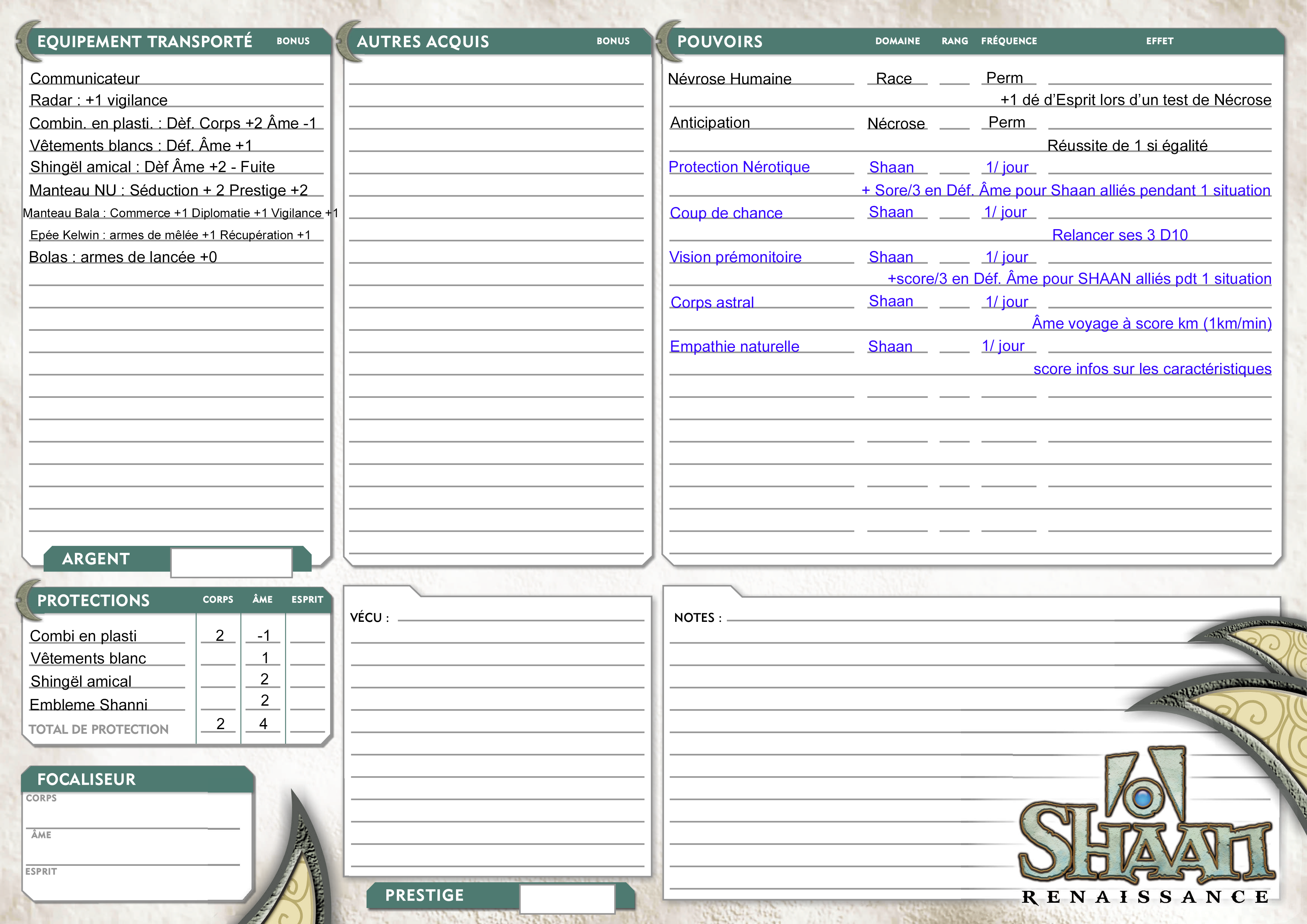The width and height of the screenshot is (1307, 924).
Task: Open the Empathie naturelle link
Action: tap(734, 347)
